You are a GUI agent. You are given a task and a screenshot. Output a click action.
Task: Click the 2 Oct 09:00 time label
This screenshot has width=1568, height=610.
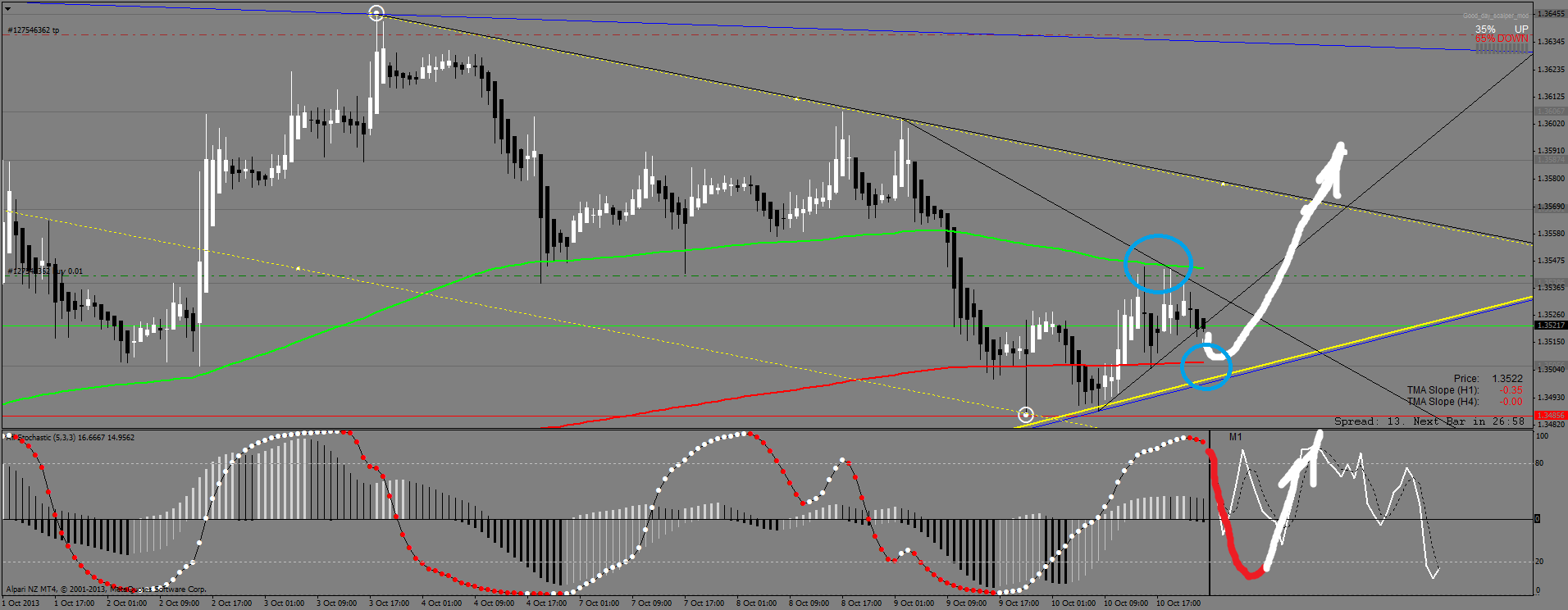pyautogui.click(x=179, y=603)
